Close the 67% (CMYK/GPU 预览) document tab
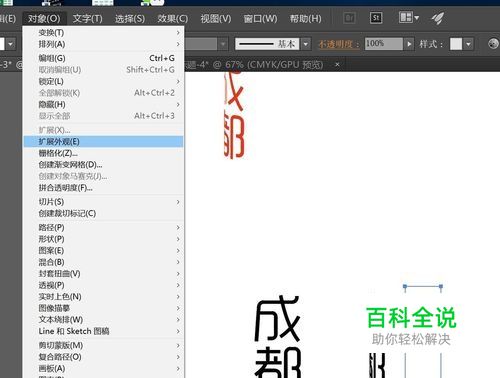The width and height of the screenshot is (500, 378). [337, 64]
